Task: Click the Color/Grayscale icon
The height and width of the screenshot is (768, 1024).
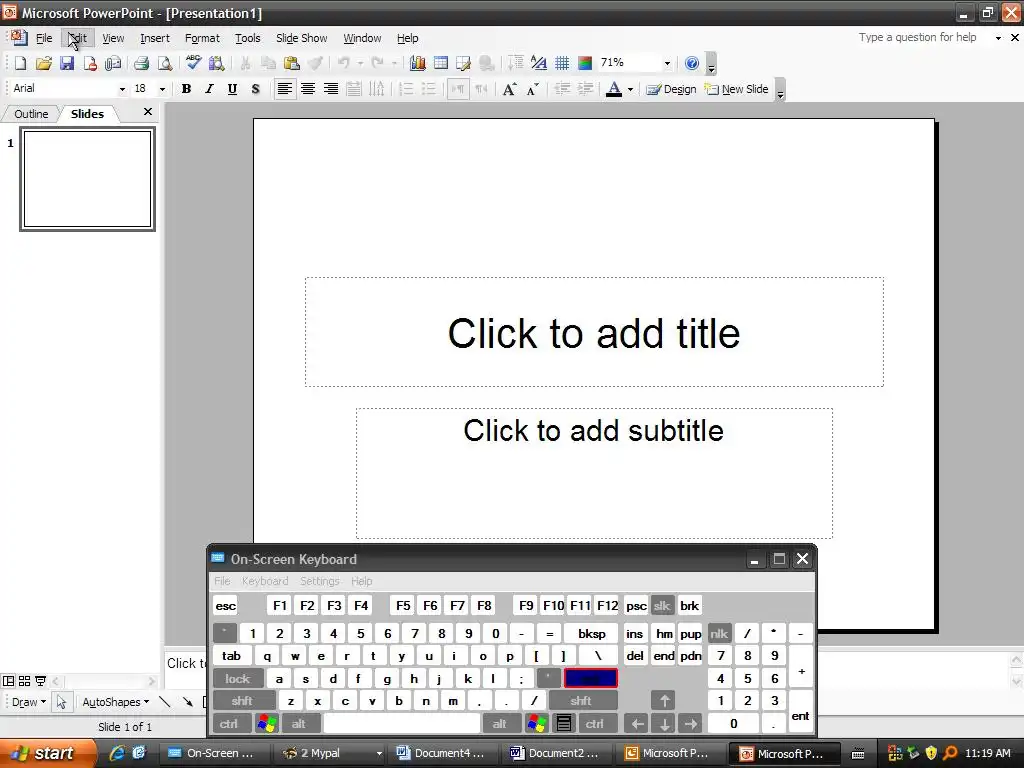Action: point(585,63)
